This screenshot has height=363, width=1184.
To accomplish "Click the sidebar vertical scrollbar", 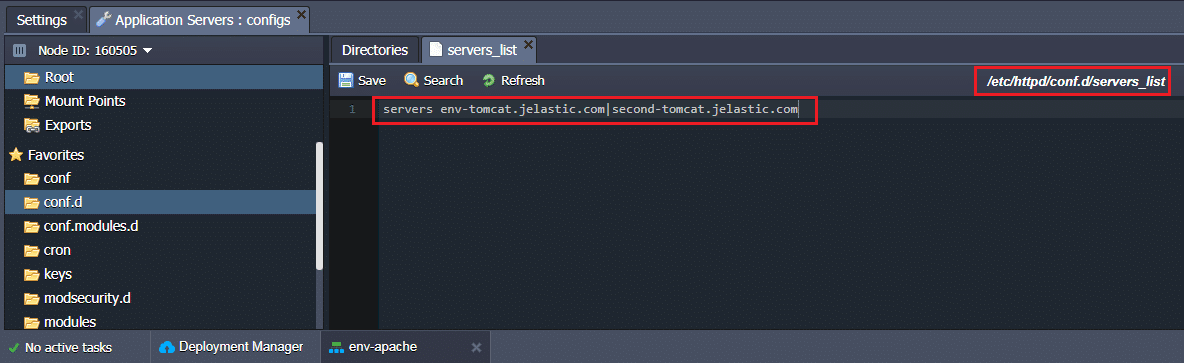I will (319, 206).
